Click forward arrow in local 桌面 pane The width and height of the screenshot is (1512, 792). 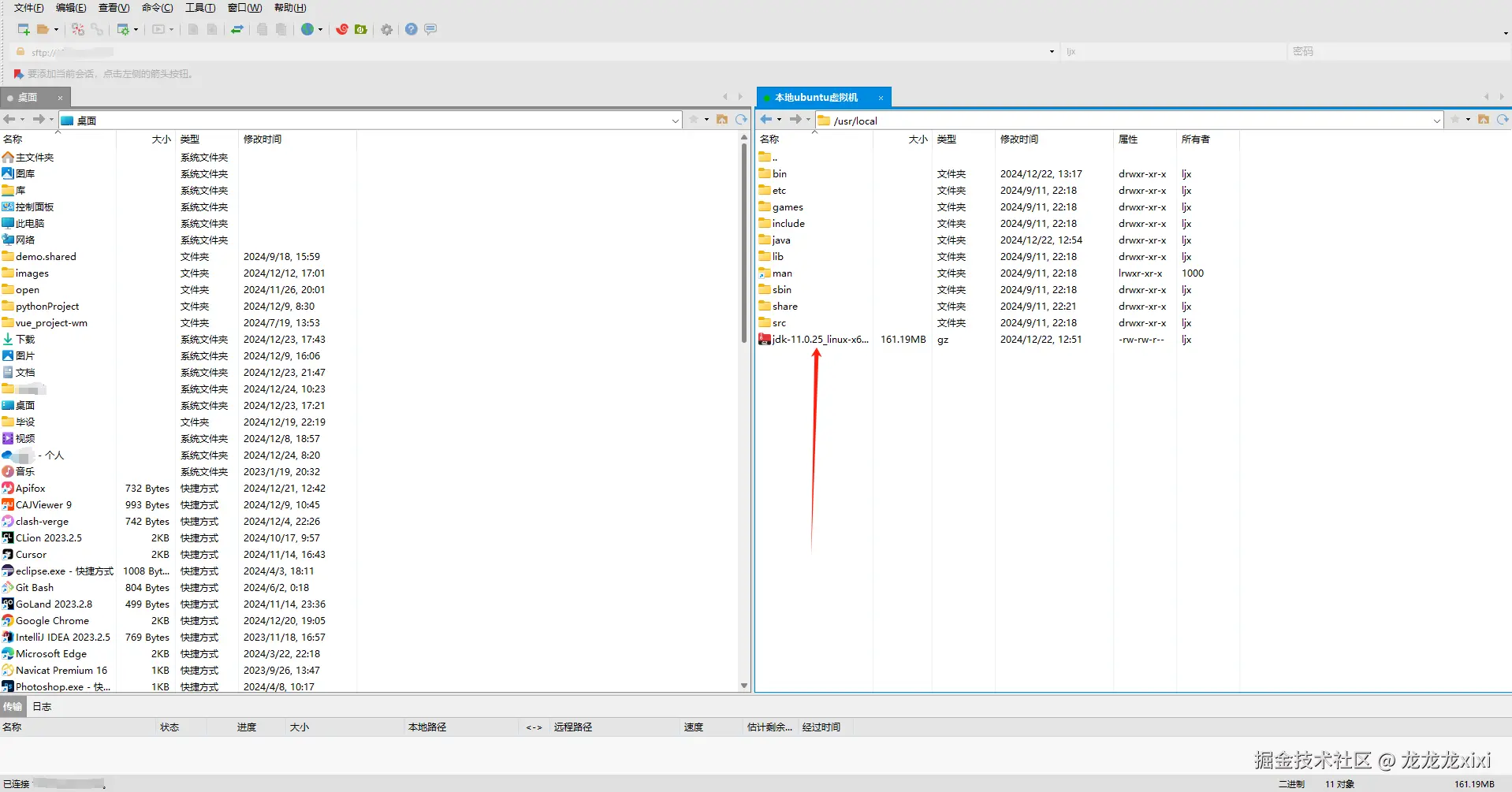[39, 120]
